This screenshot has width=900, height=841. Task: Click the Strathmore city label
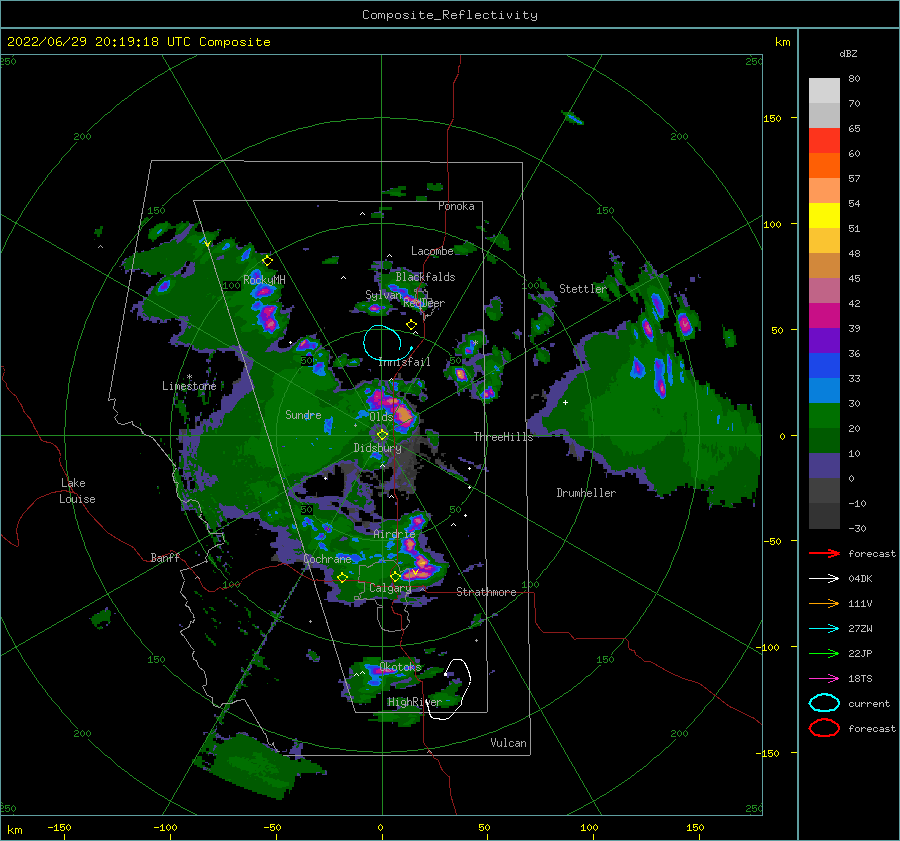486,592
